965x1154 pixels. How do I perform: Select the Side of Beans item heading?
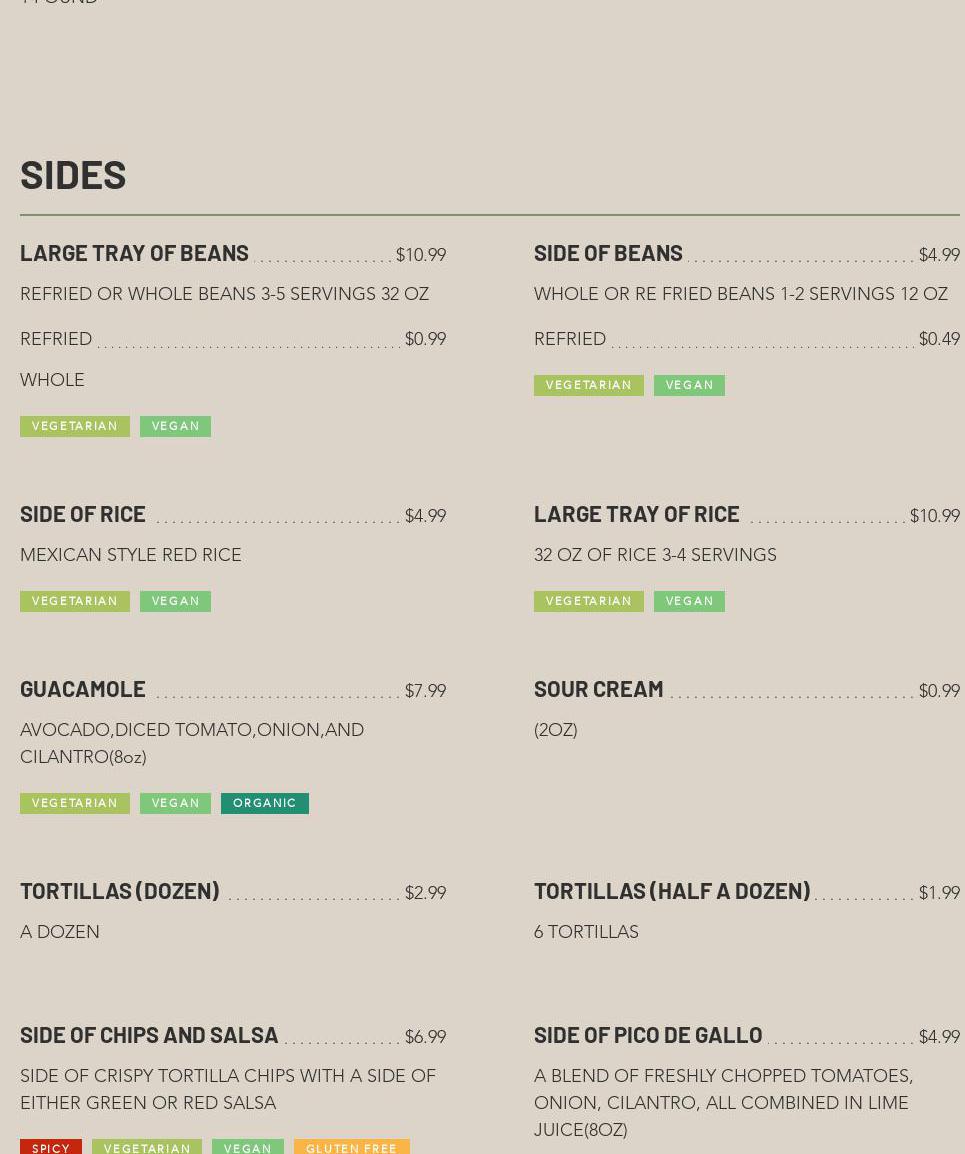tap(608, 253)
